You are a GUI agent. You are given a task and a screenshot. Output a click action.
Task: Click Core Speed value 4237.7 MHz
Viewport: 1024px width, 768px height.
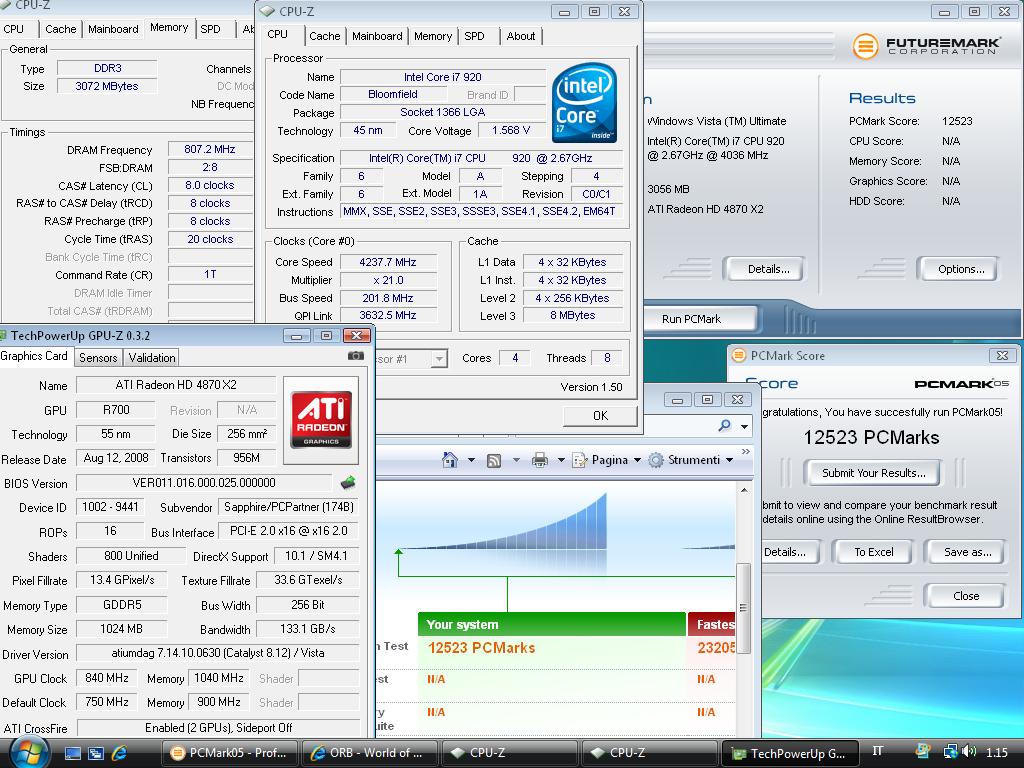pyautogui.click(x=388, y=262)
